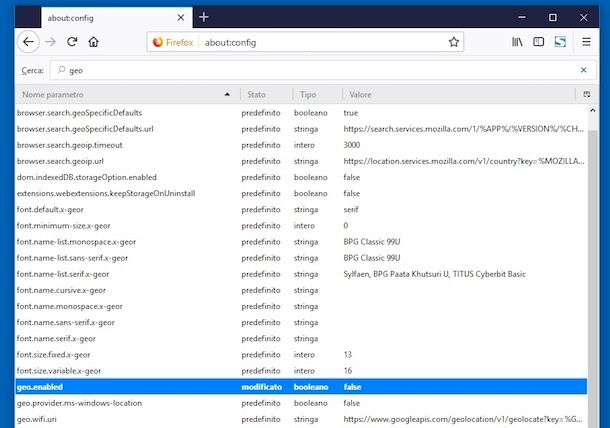Select dom.indexedDB.storageOption.enabled row
Screen dimensions: 610x428
(301, 177)
